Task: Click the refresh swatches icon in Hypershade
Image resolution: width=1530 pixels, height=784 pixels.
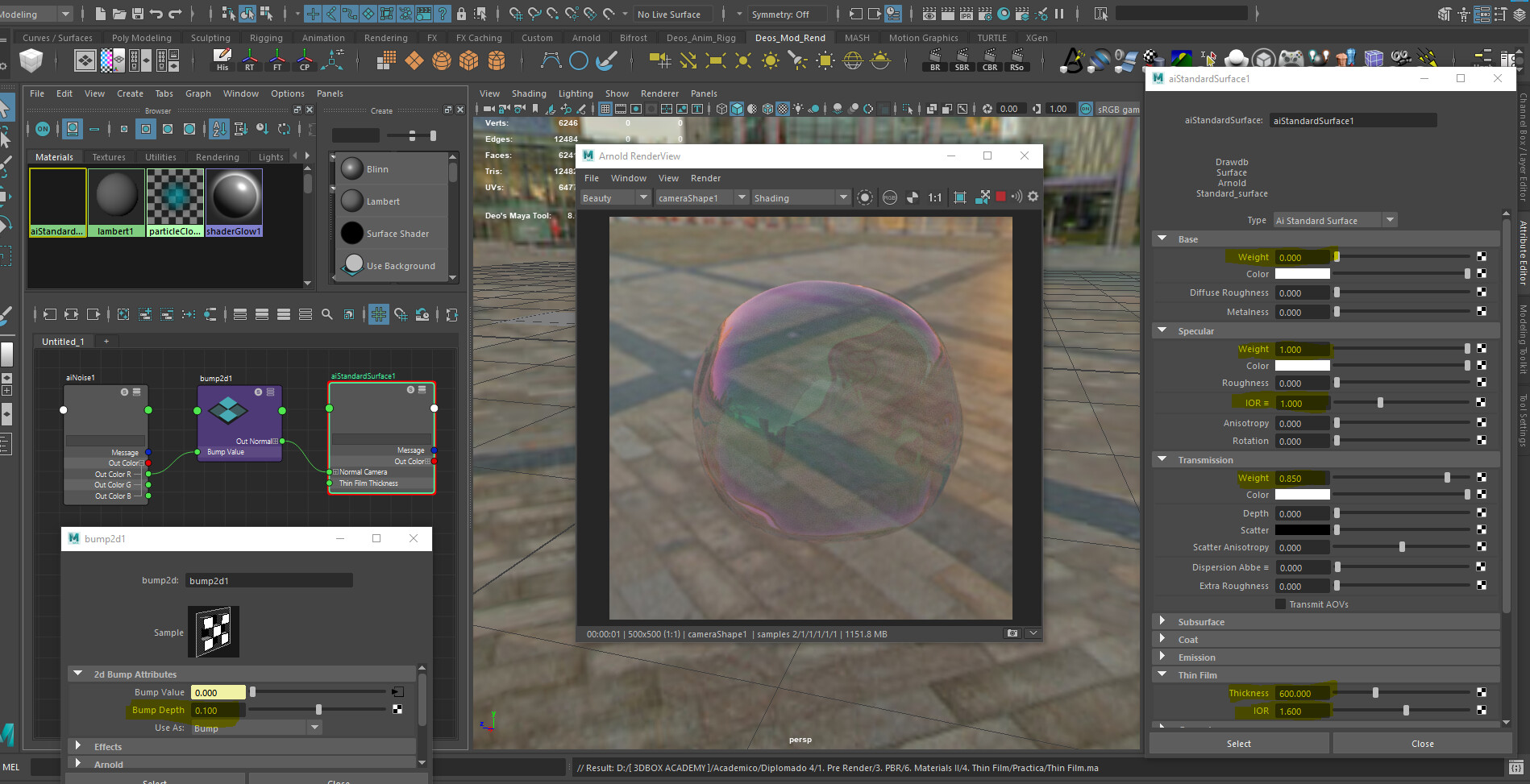Action: [x=284, y=129]
